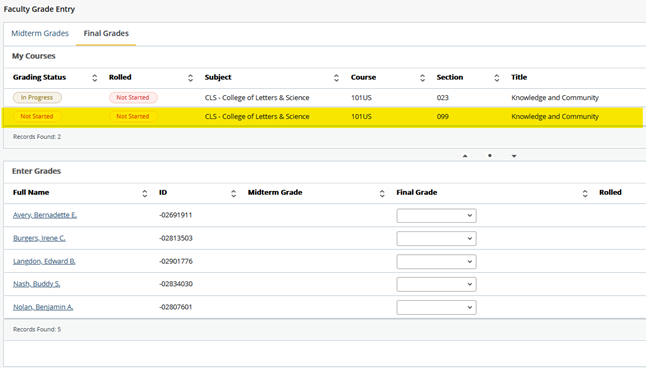Click 101US course code in 023 row
This screenshot has height=368, width=646.
[361, 98]
